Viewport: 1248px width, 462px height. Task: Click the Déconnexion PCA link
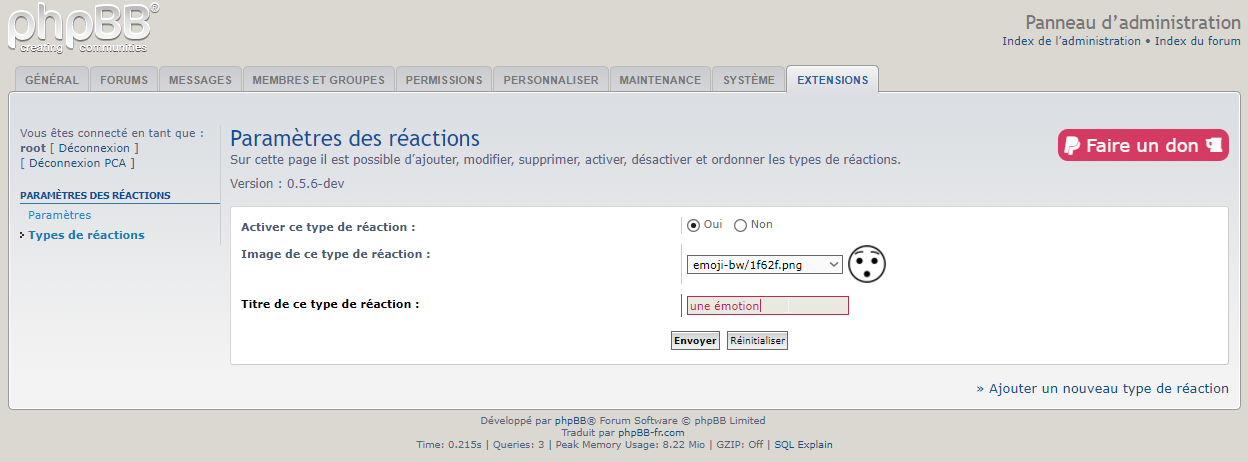(77, 163)
